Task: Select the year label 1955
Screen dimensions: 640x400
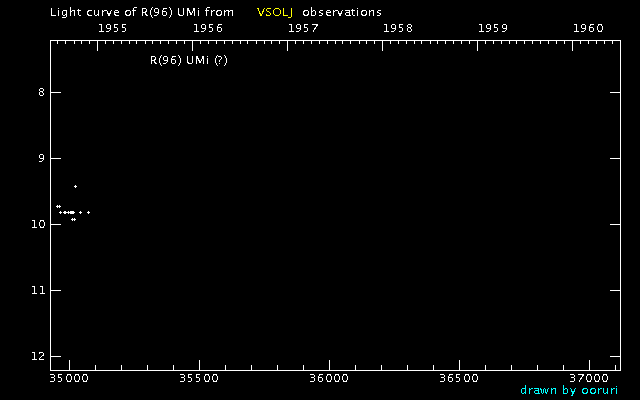Action: (113, 28)
